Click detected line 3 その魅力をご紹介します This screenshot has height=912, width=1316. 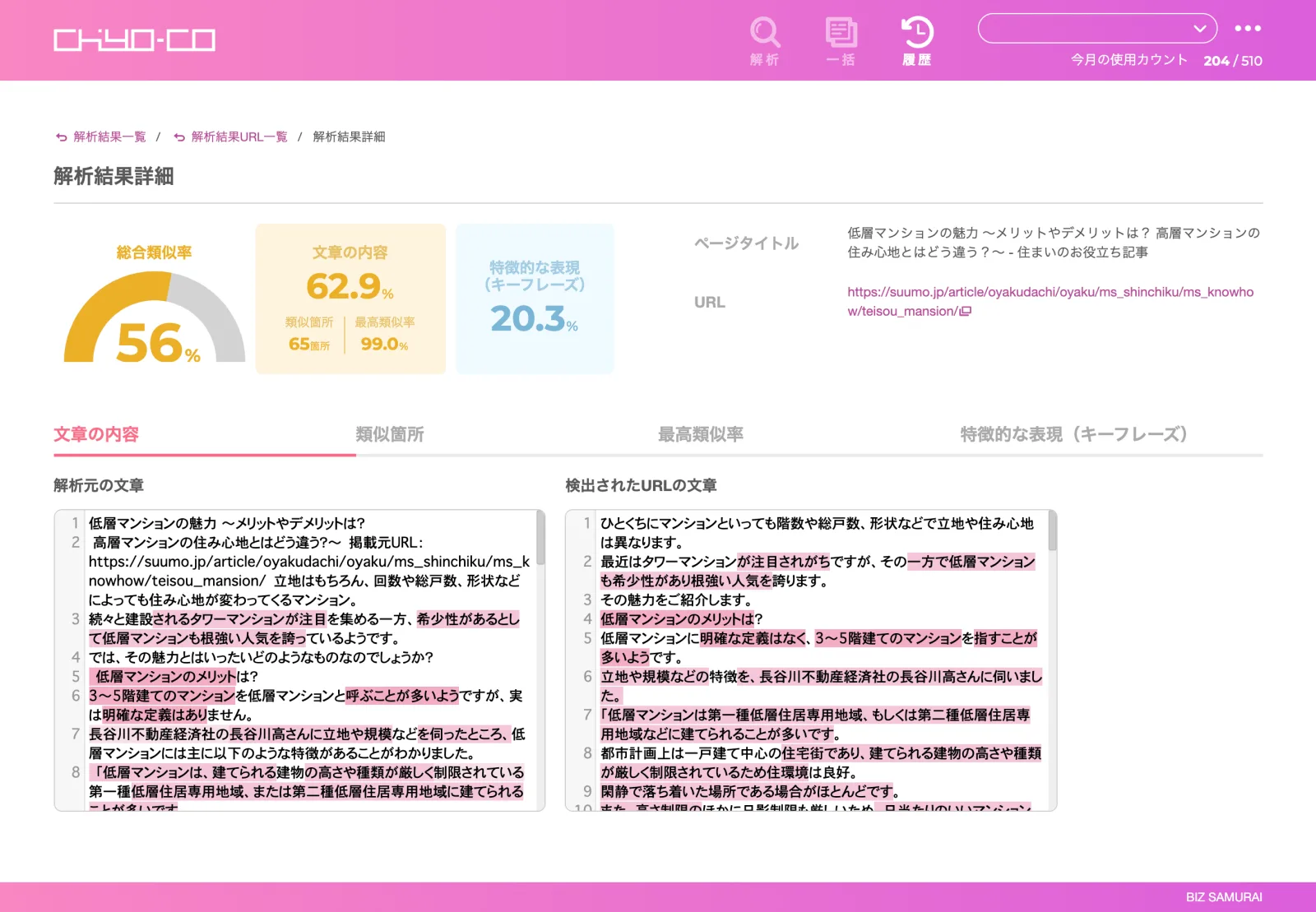click(x=678, y=600)
